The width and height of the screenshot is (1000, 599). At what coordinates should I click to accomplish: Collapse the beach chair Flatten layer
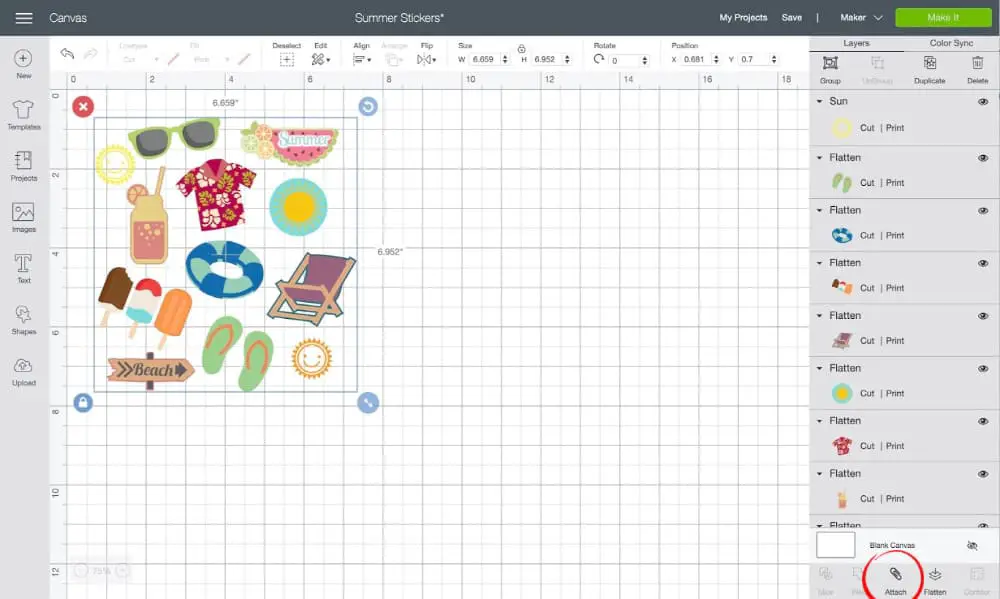tap(820, 316)
